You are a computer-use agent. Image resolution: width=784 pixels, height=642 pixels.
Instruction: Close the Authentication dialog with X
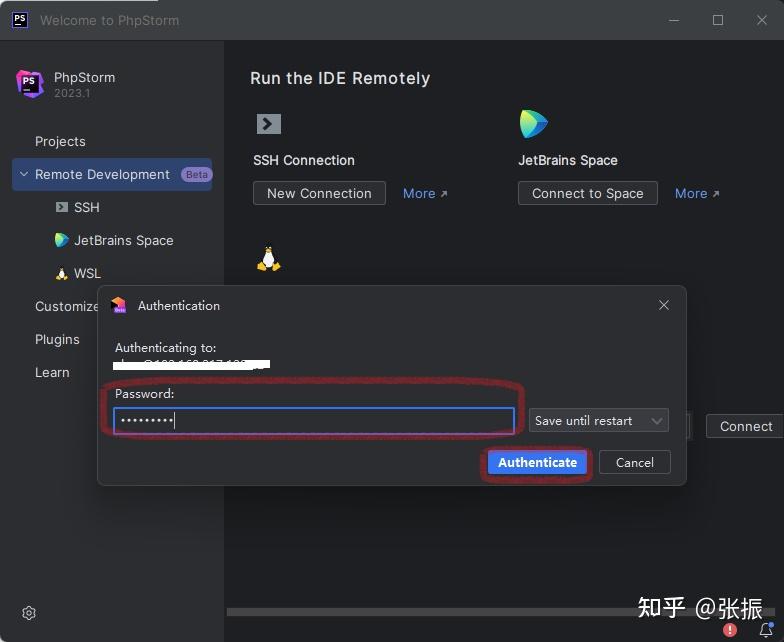point(664,305)
